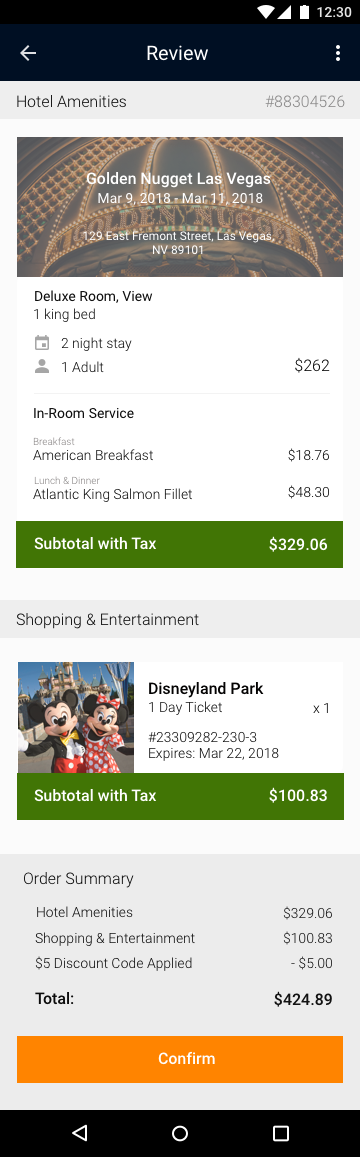Select the Hotel Amenities subtotal $329.06 bar

point(180,545)
